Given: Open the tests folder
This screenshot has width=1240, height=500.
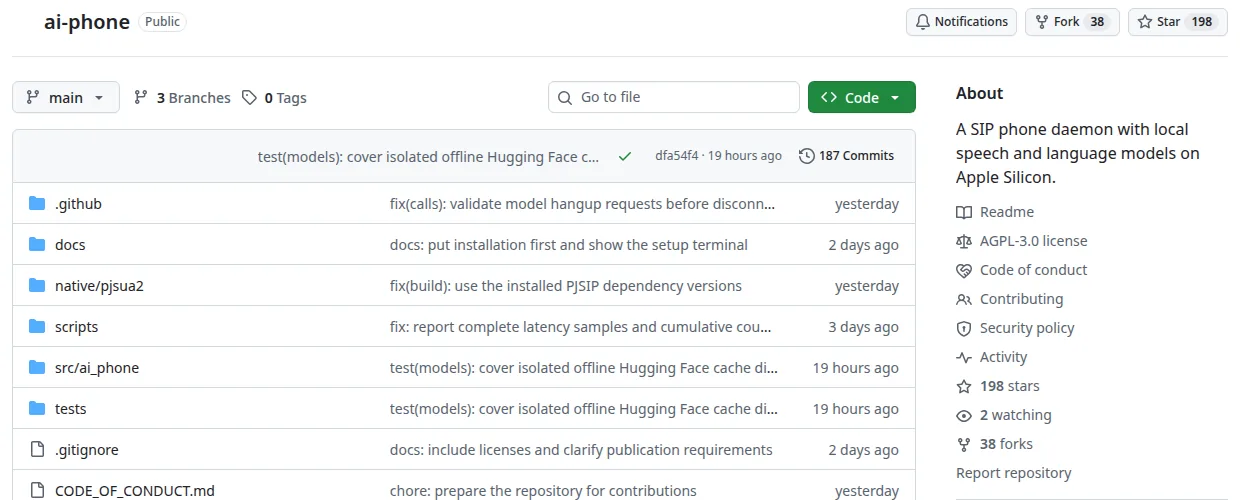Looking at the screenshot, I should point(71,409).
